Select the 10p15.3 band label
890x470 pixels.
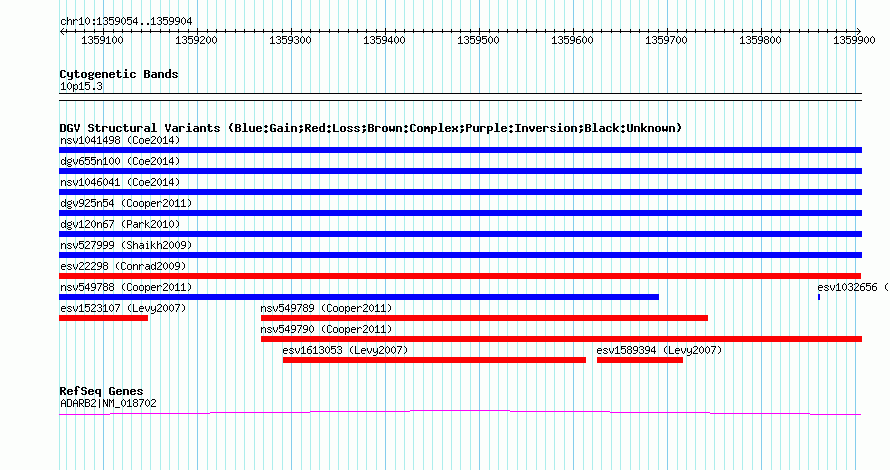pos(81,86)
